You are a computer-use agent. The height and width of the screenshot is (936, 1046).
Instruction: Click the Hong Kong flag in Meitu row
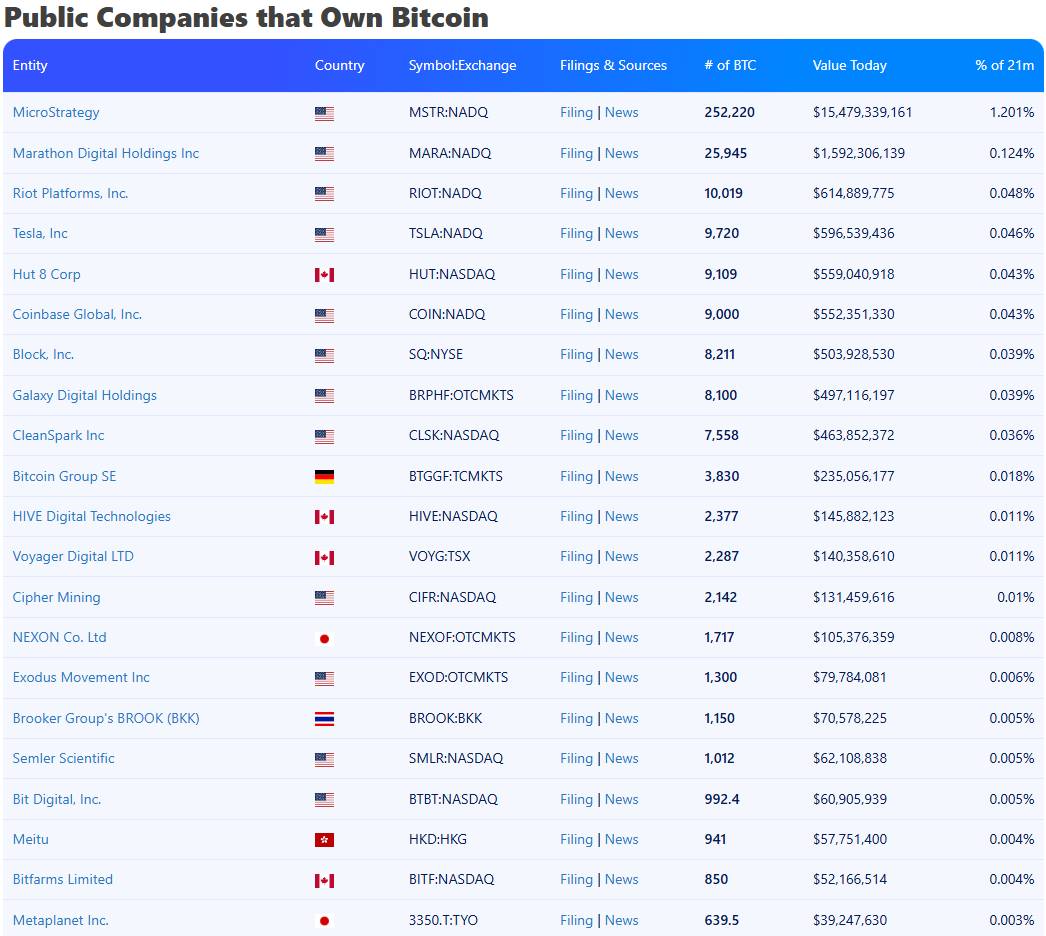324,840
